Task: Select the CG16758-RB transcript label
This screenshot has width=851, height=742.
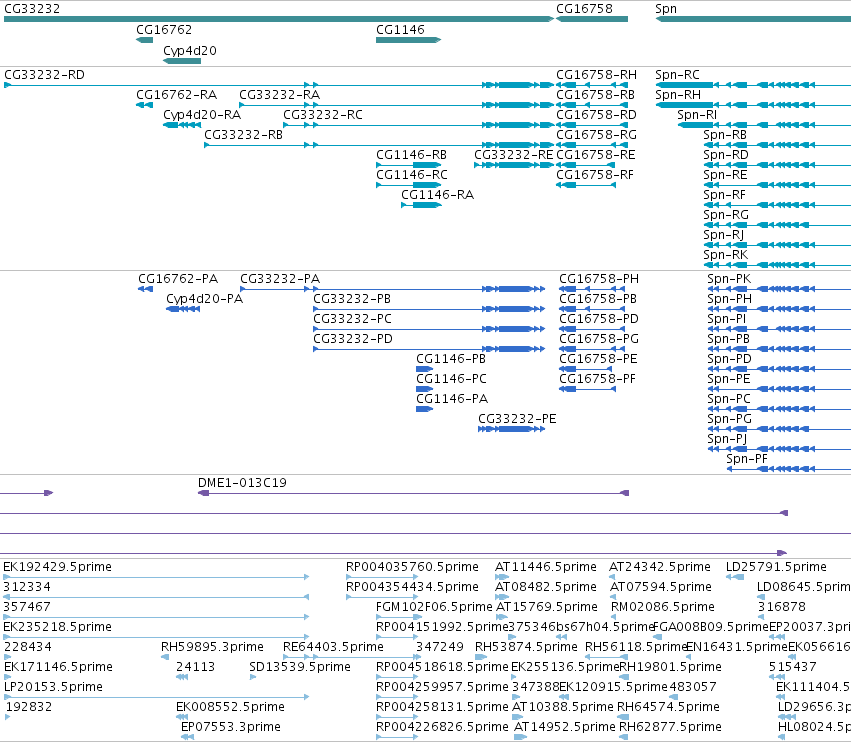Action: (x=595, y=95)
